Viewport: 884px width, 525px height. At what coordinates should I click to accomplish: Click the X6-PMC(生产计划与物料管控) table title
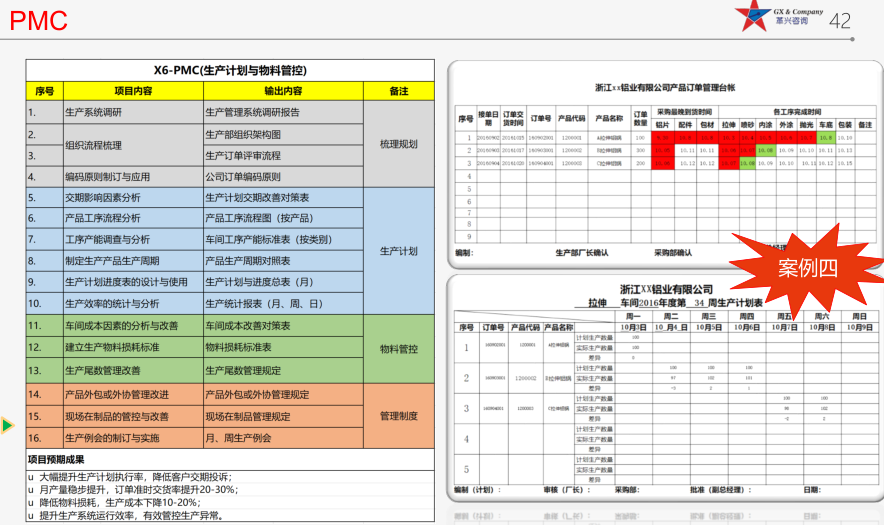click(230, 70)
